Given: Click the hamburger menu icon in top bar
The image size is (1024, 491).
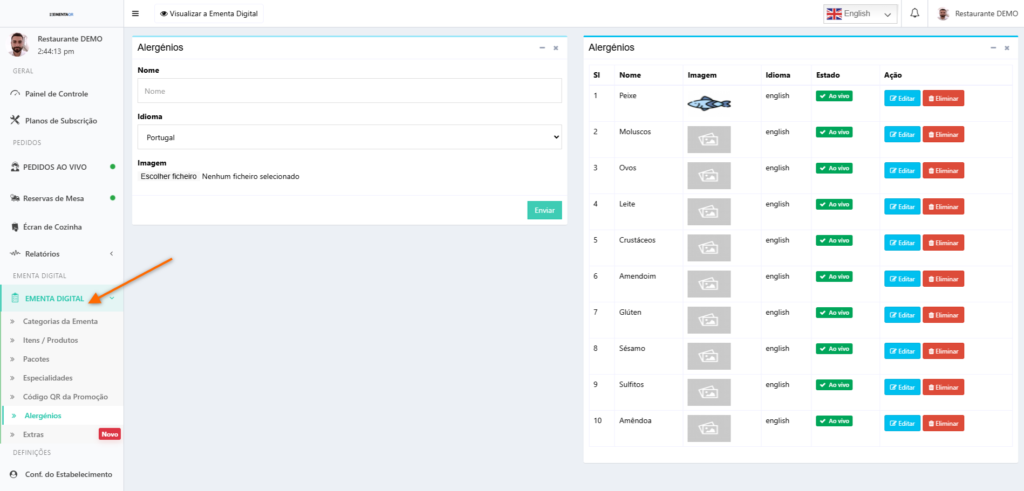Looking at the screenshot, I should pos(136,14).
